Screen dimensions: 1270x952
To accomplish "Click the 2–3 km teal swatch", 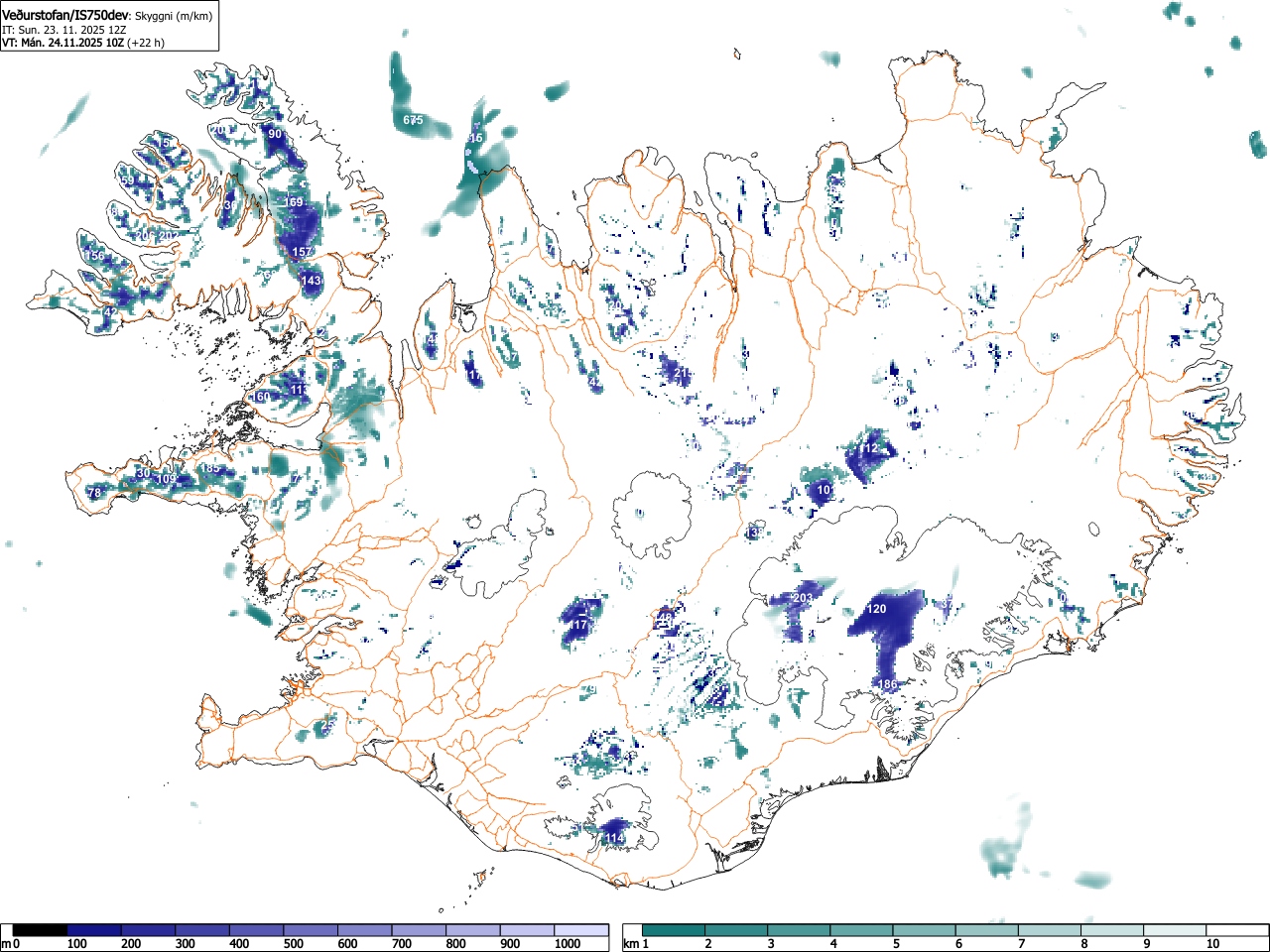I will 737,930.
